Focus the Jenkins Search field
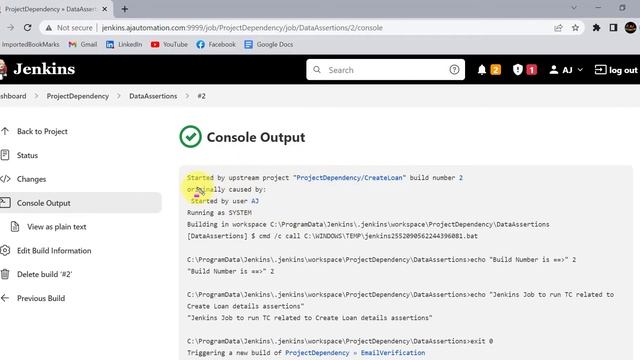640x360 pixels. pos(385,70)
